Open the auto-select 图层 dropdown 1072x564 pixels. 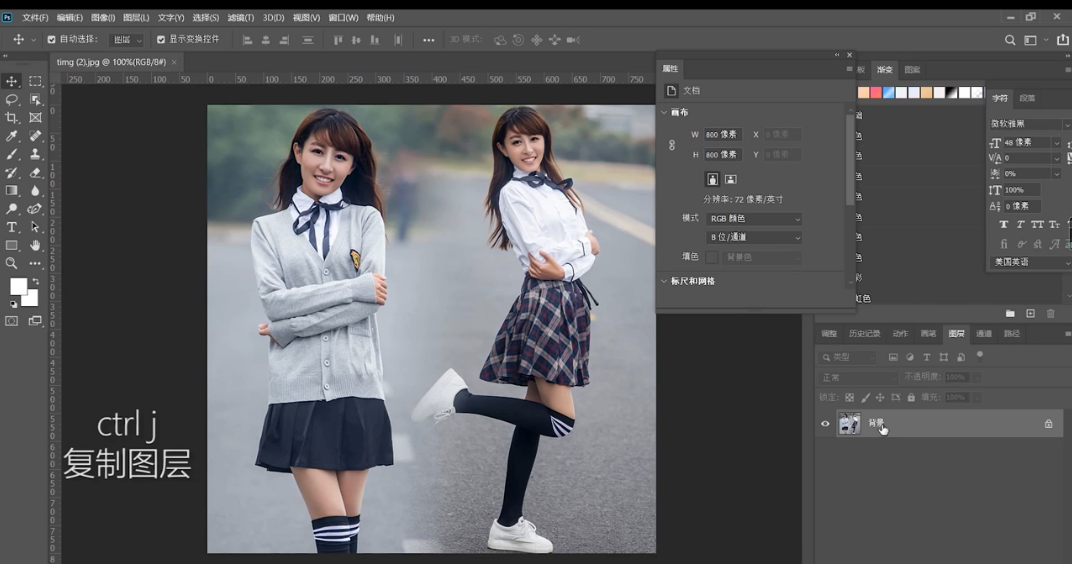(x=127, y=40)
